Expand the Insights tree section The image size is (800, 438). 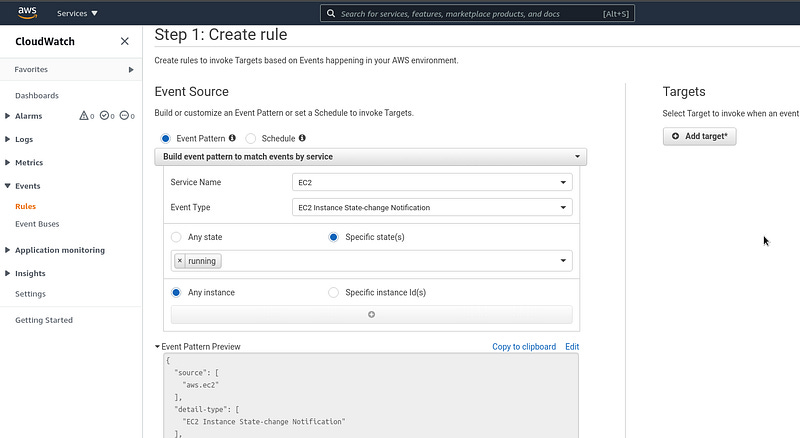click(x=7, y=273)
